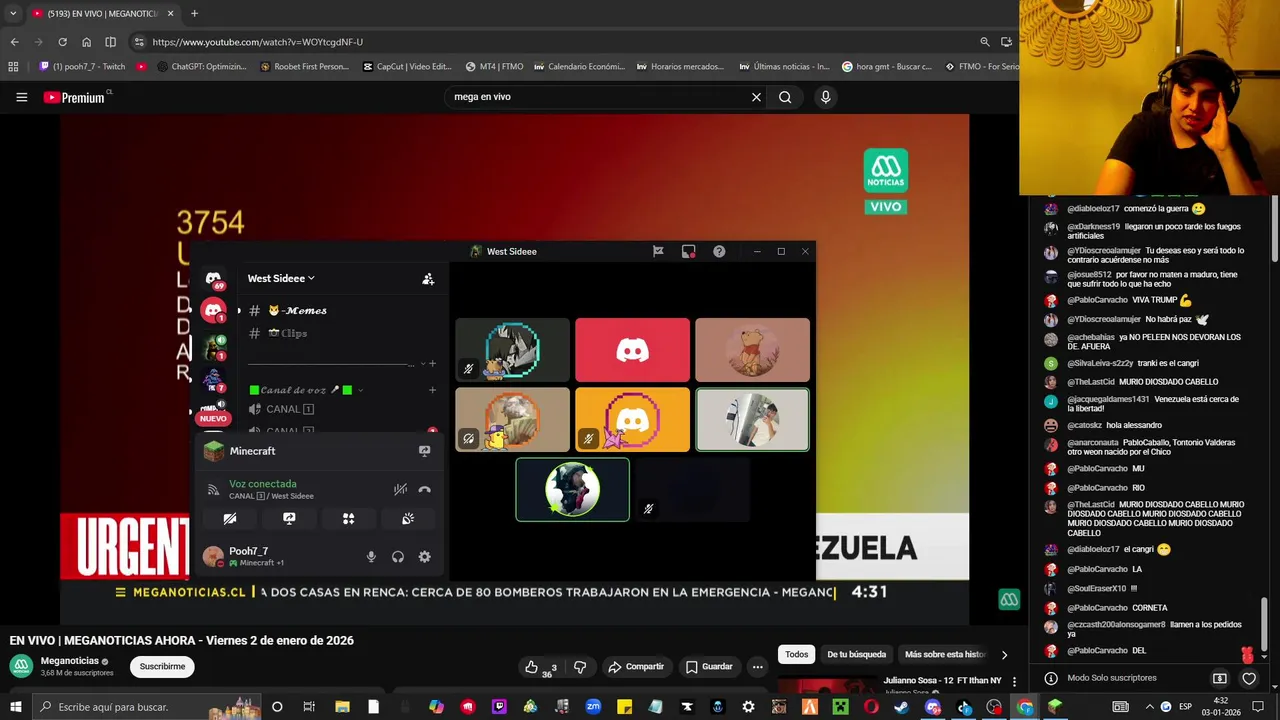Click NUEVO unread indicator in server list

(x=213, y=418)
